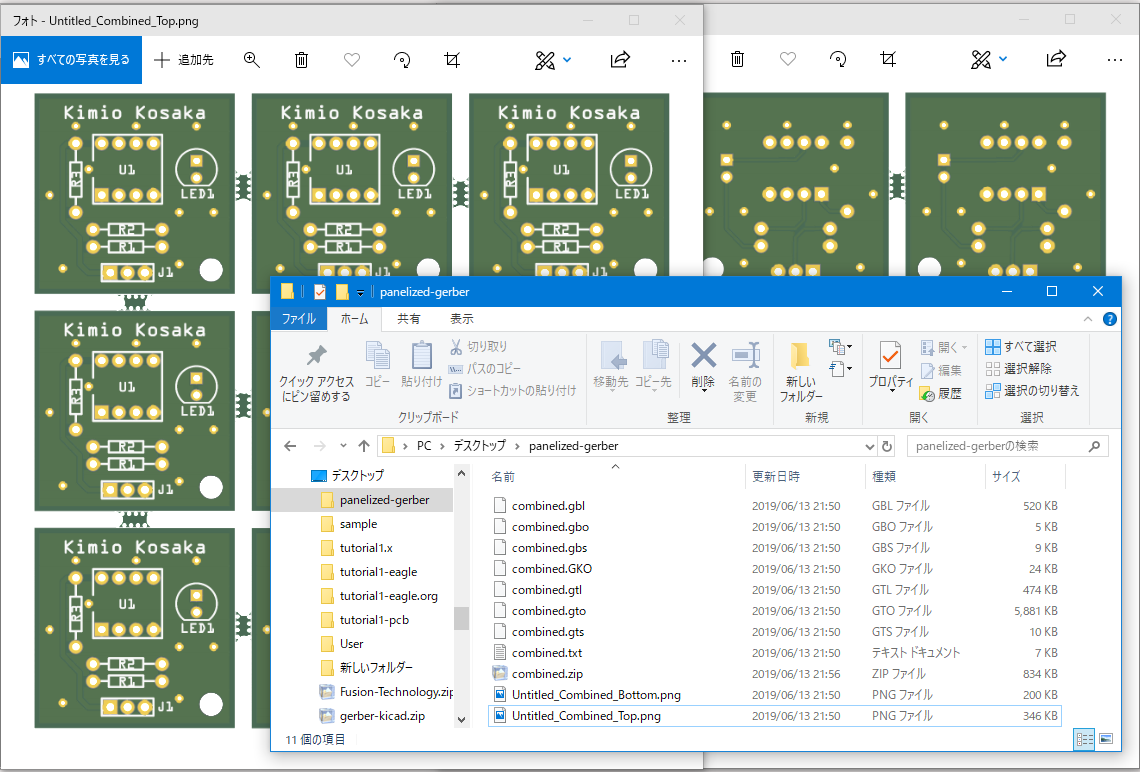Open the new item dropdown in 新規 group
The height and width of the screenshot is (772, 1140).
(x=840, y=347)
